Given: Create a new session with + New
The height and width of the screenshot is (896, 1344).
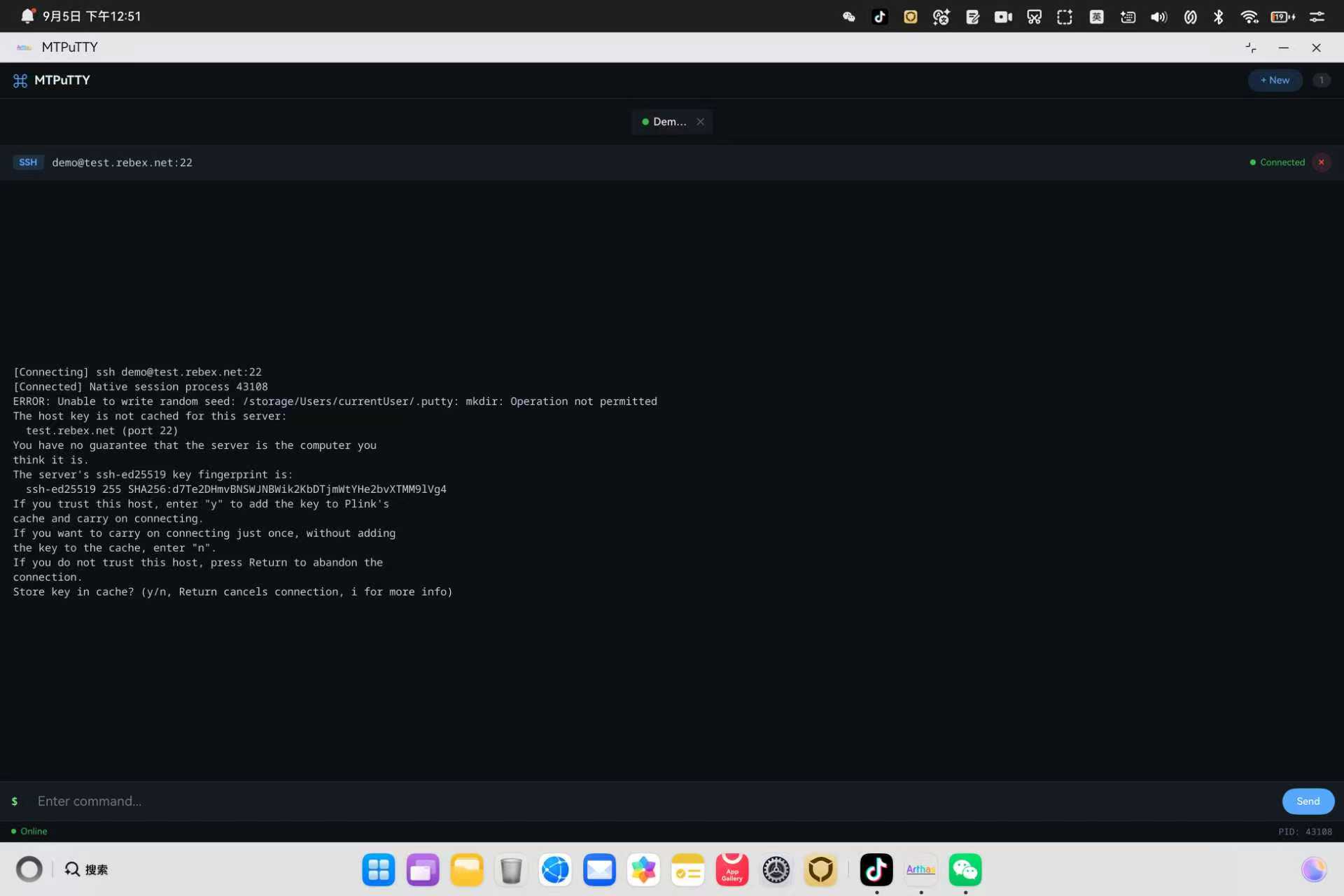Looking at the screenshot, I should coord(1275,80).
